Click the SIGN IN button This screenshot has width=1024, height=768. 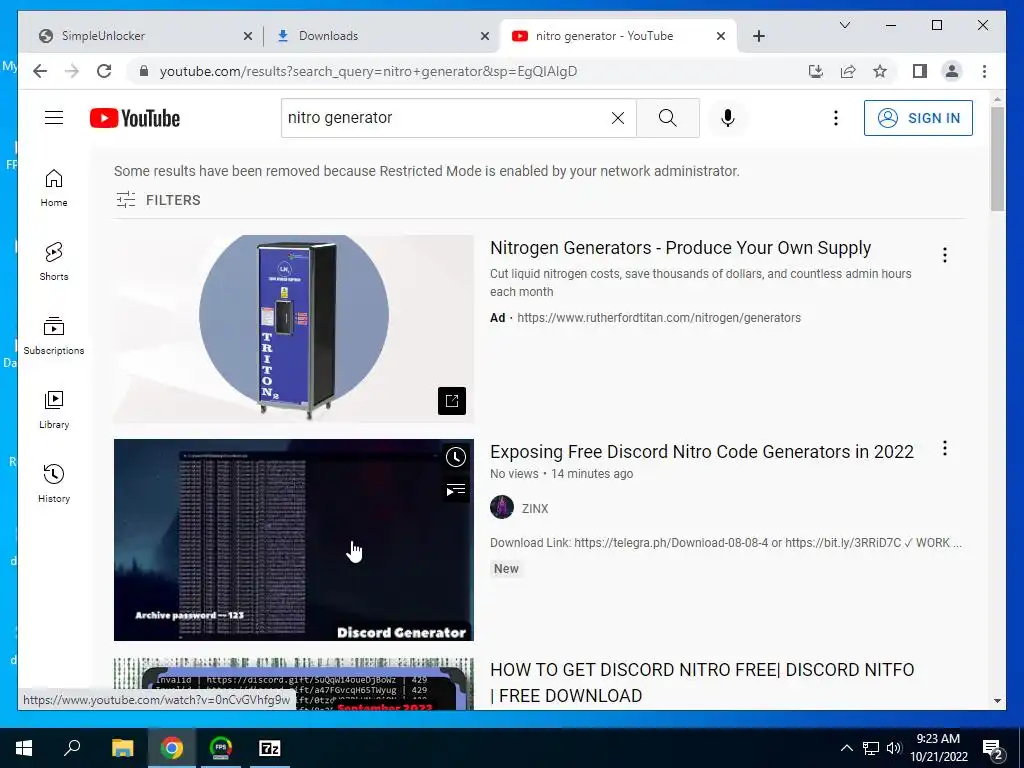tap(918, 118)
